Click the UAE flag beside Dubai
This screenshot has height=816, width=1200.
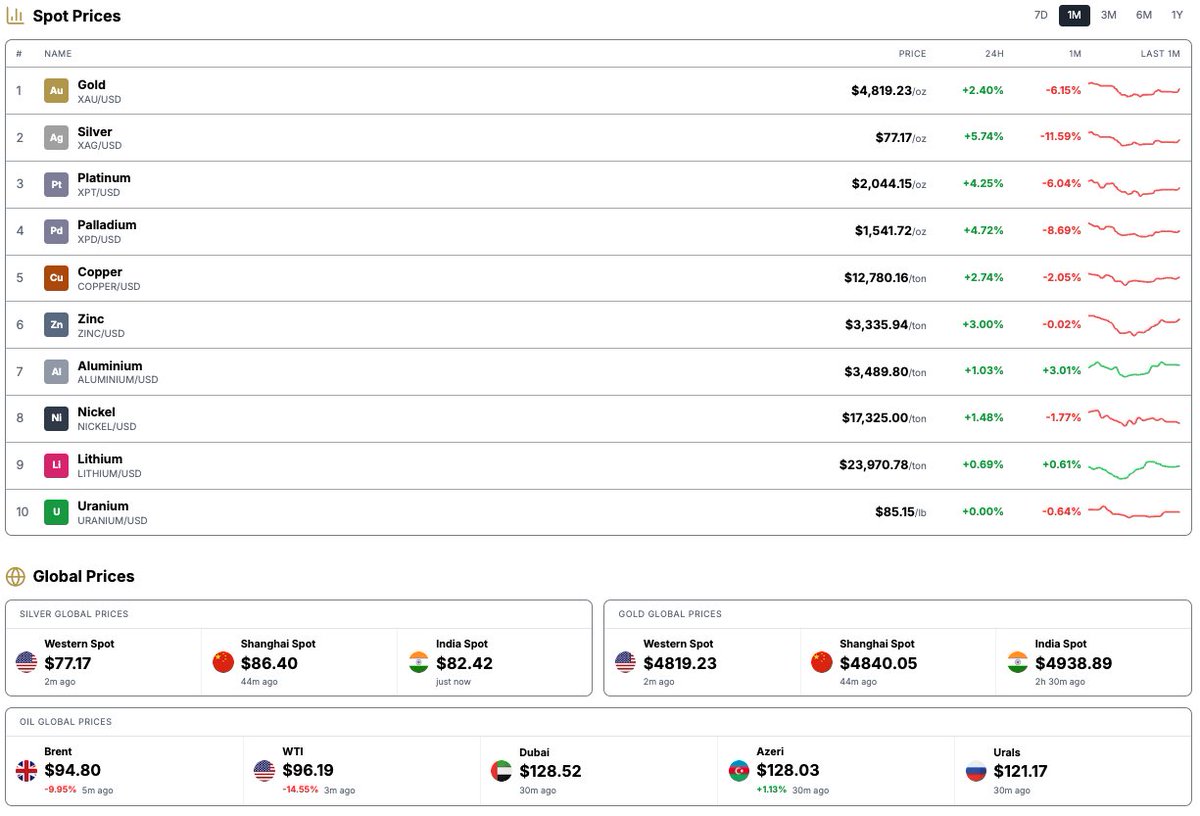(502, 771)
